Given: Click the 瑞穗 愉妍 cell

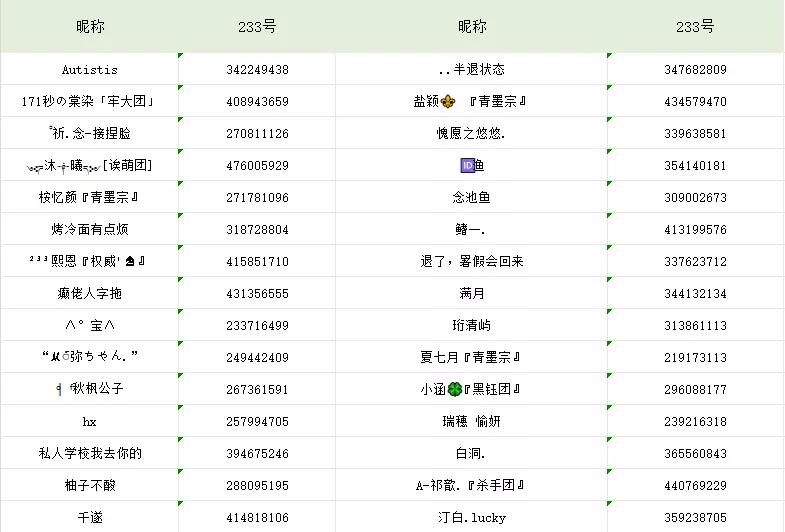Looking at the screenshot, I should click(471, 421).
